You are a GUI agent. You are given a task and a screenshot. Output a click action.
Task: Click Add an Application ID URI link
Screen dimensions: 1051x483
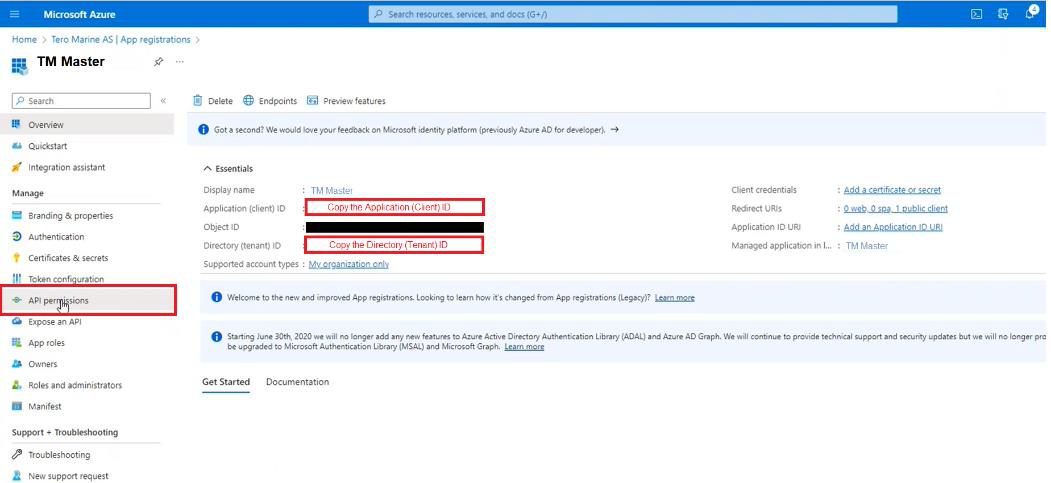coord(893,227)
